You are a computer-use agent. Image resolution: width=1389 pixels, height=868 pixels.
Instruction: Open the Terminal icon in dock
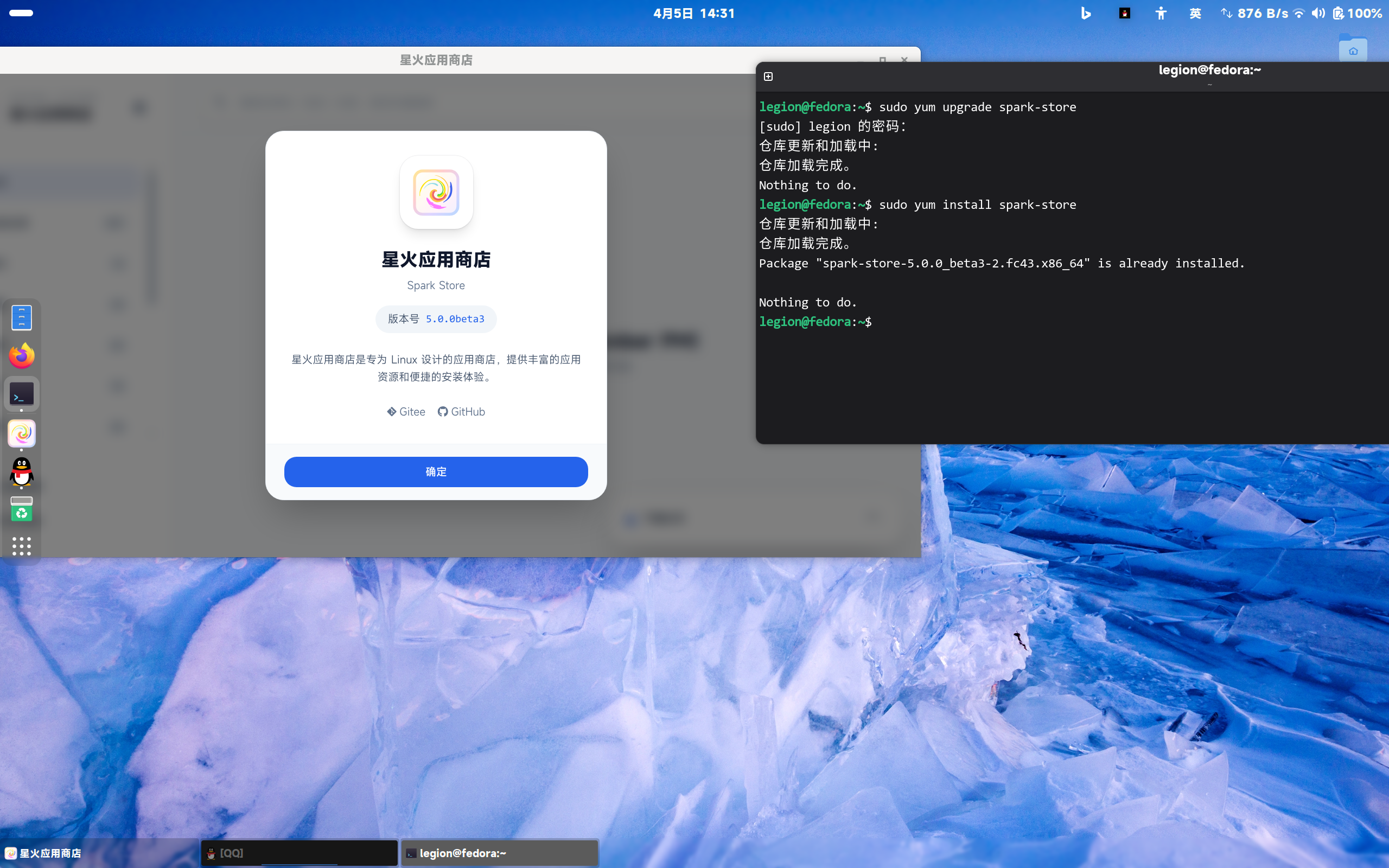[x=22, y=394]
